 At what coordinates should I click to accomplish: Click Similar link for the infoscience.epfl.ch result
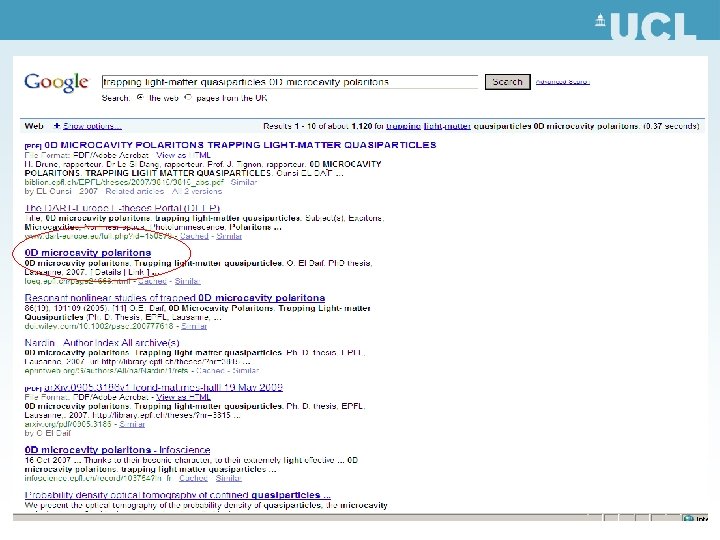[229, 478]
